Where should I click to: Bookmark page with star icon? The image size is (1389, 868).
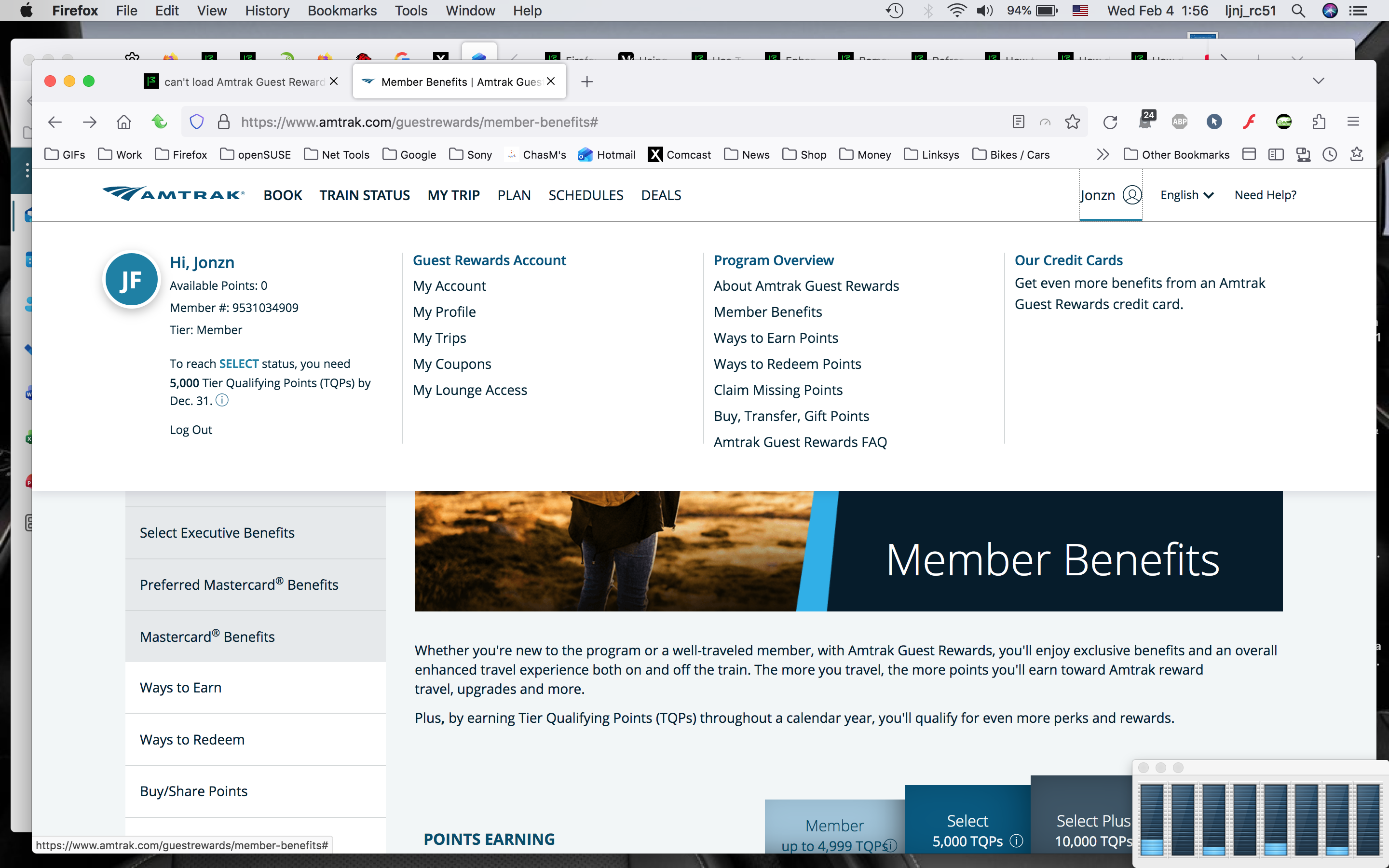pyautogui.click(x=1072, y=122)
